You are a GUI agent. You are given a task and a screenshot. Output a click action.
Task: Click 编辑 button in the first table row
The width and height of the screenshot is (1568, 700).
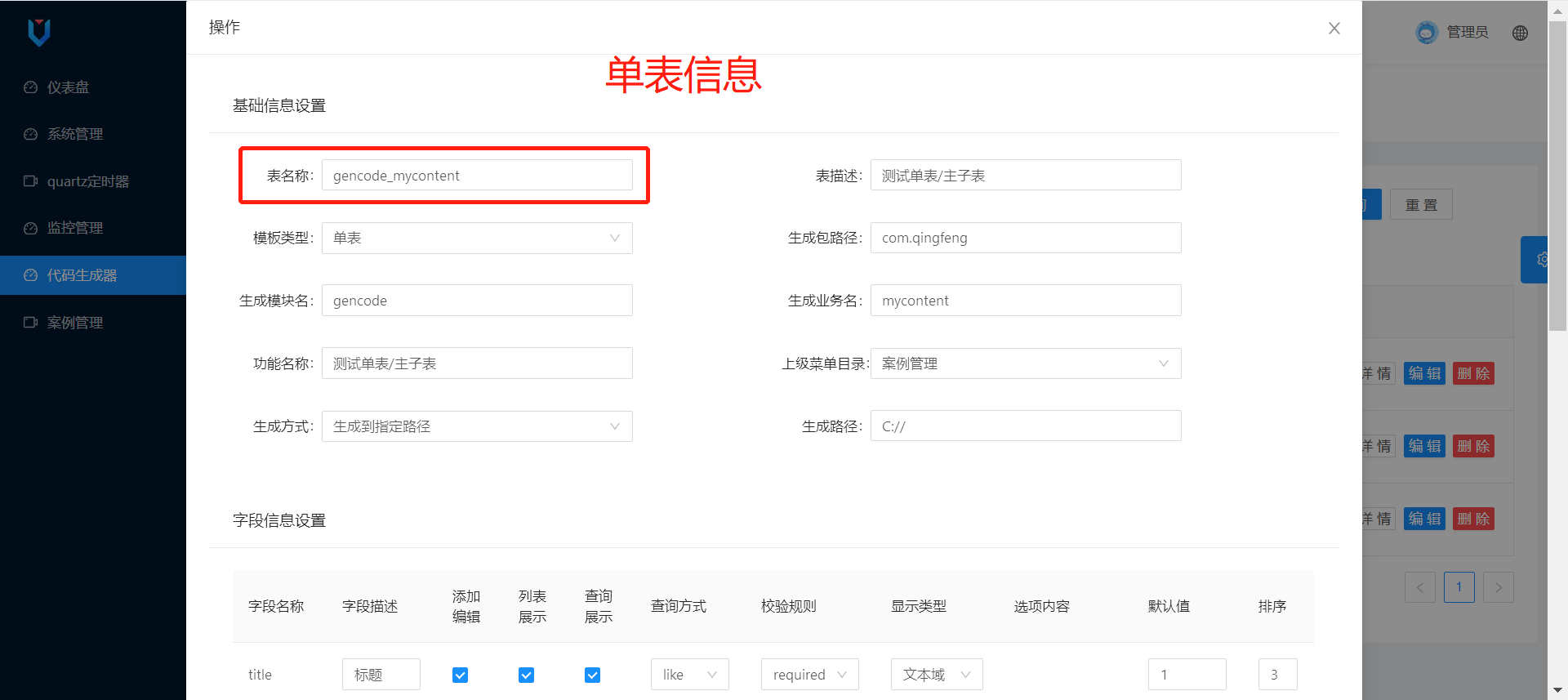coord(1425,373)
